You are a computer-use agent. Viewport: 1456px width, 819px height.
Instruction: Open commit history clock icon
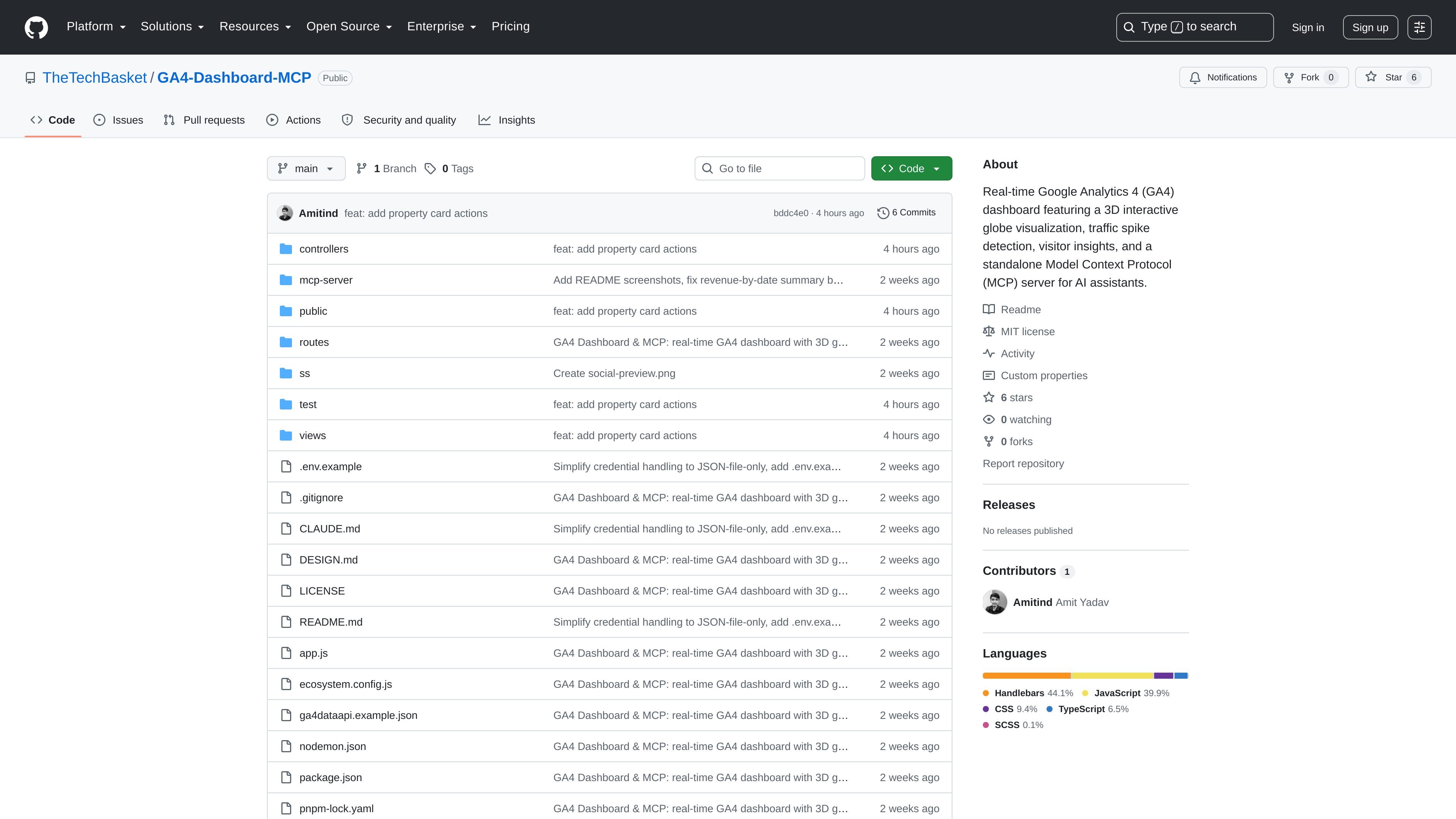(x=883, y=213)
